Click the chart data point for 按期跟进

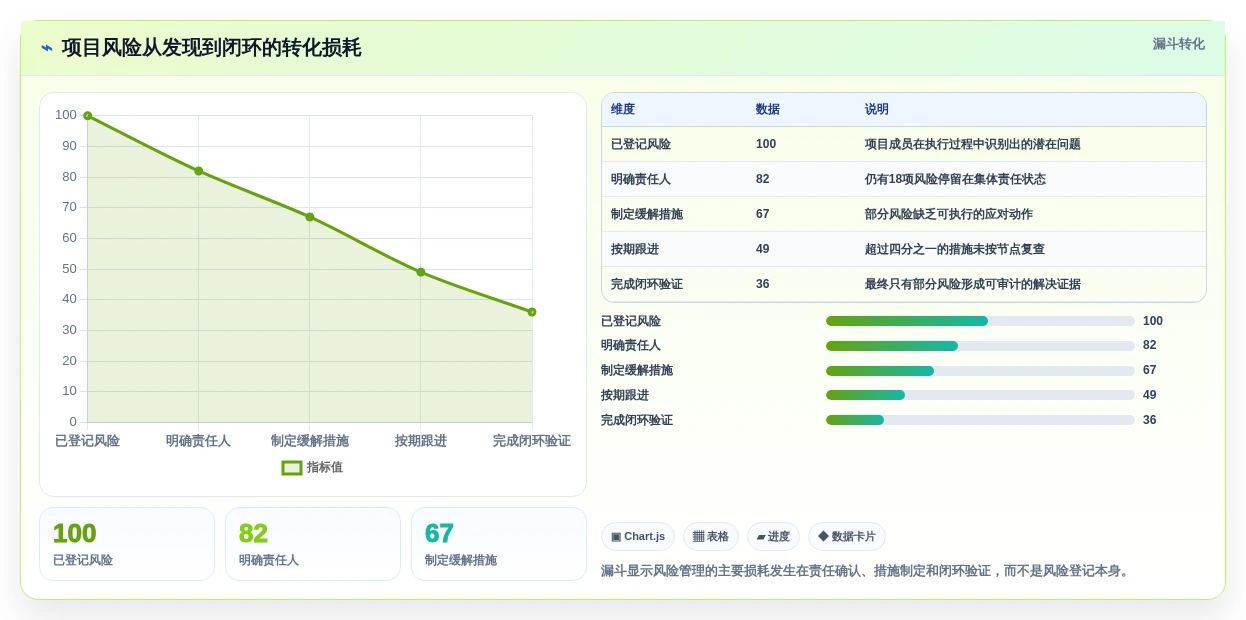tap(421, 272)
